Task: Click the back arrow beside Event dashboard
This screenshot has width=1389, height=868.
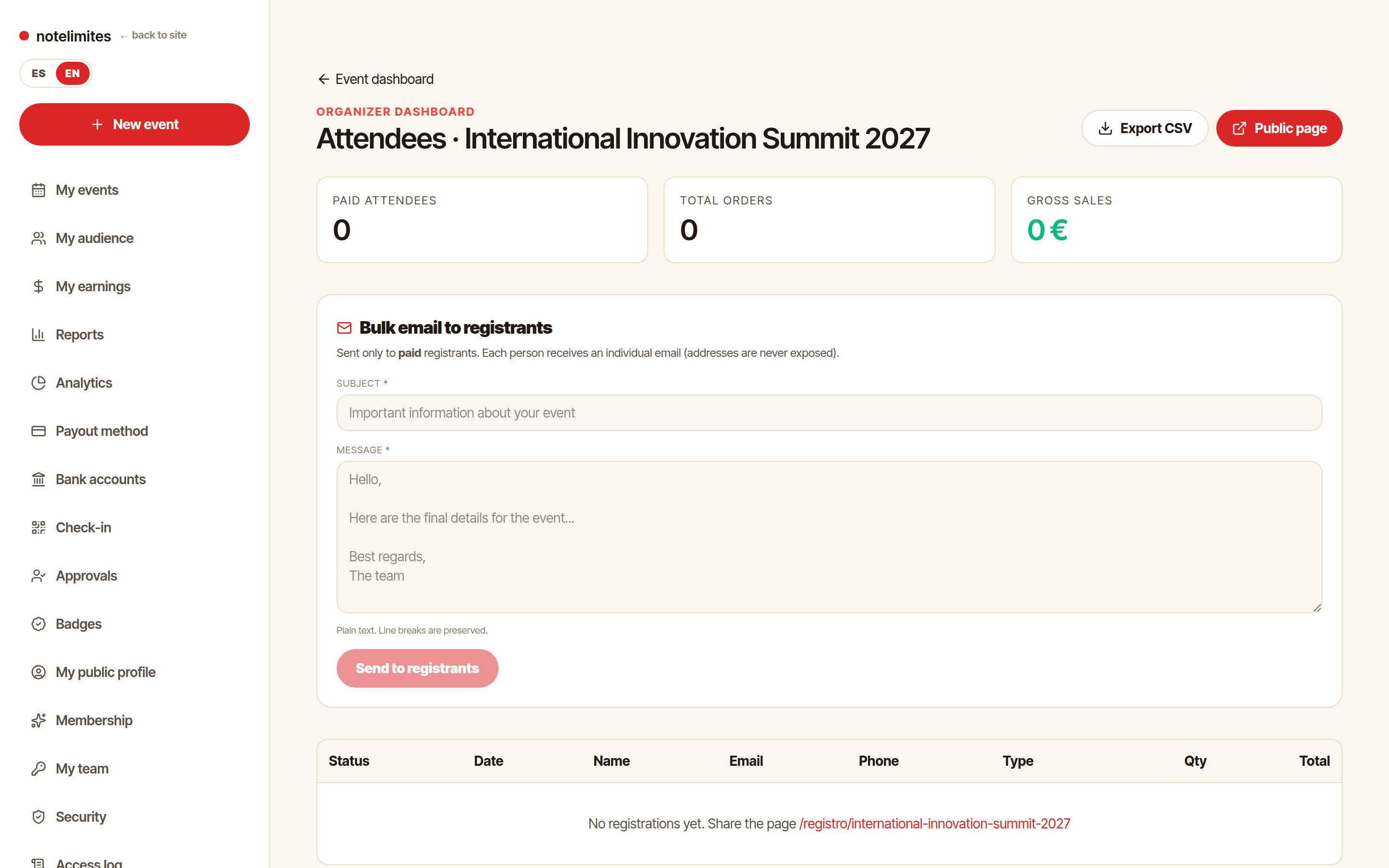Action: (x=324, y=79)
